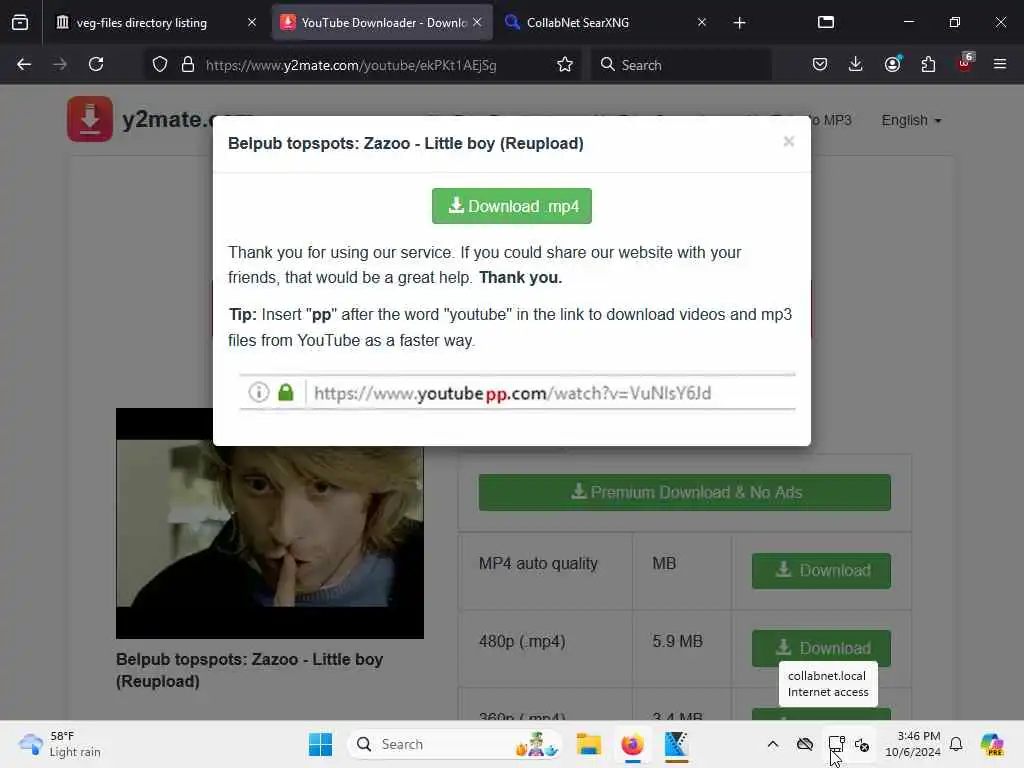Viewport: 1024px width, 768px height.
Task: Click the taskbar Search box
Action: pos(456,744)
